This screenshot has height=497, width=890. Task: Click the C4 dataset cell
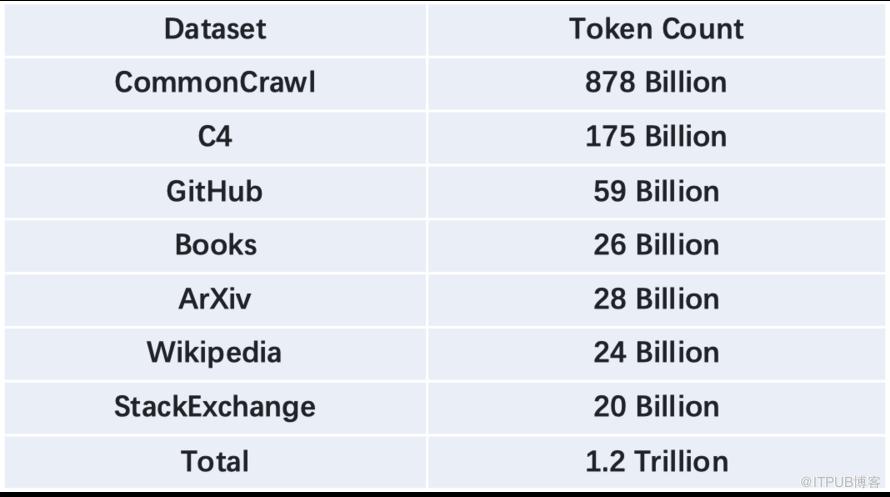coord(215,137)
